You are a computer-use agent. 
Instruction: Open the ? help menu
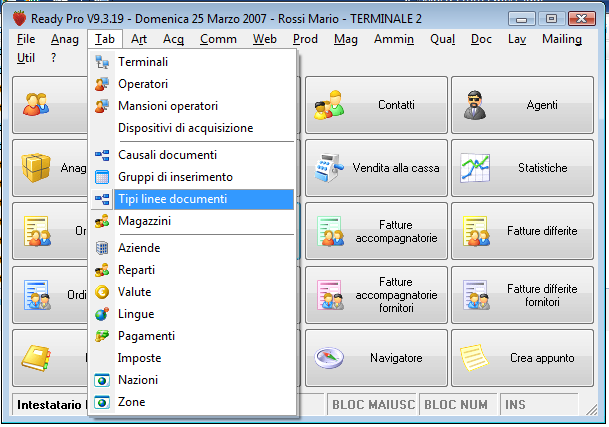54,58
